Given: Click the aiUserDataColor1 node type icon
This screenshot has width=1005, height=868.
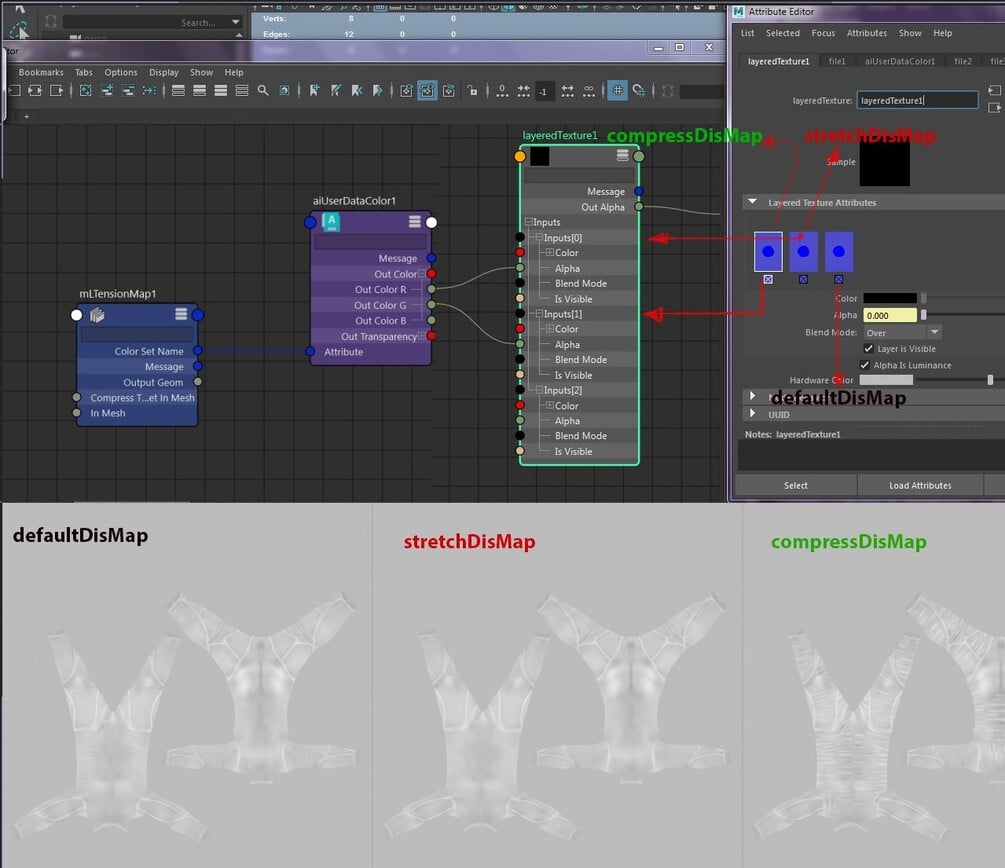Looking at the screenshot, I should click(331, 222).
